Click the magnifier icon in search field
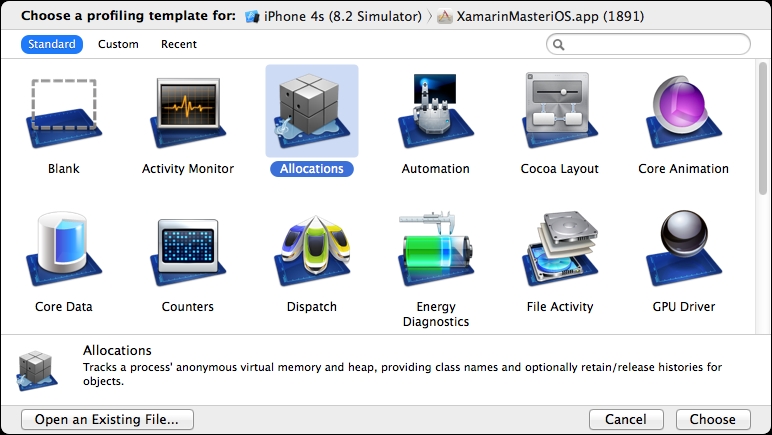The image size is (772, 435). pyautogui.click(x=558, y=45)
